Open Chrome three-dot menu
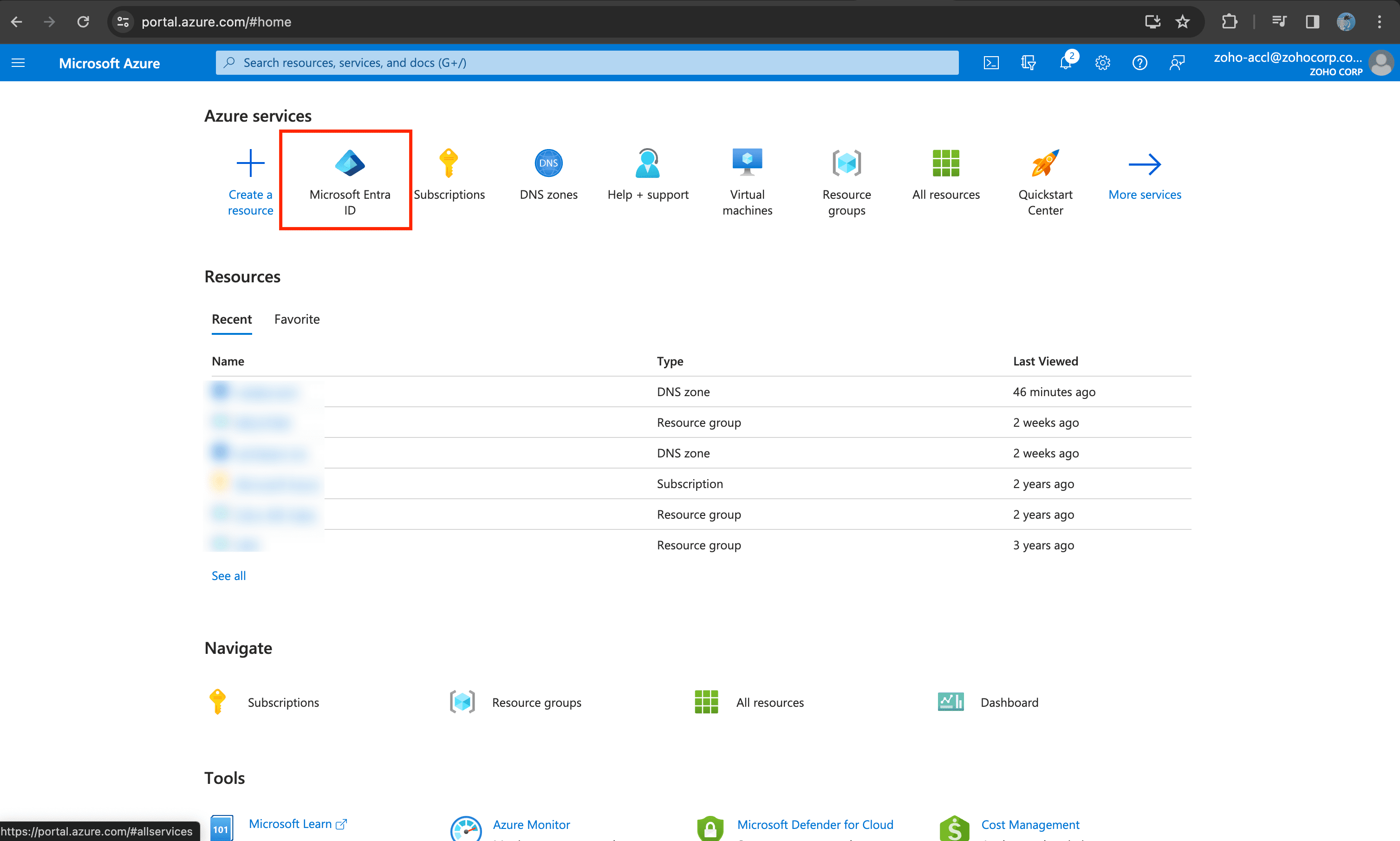This screenshot has height=841, width=1400. pos(1379,21)
